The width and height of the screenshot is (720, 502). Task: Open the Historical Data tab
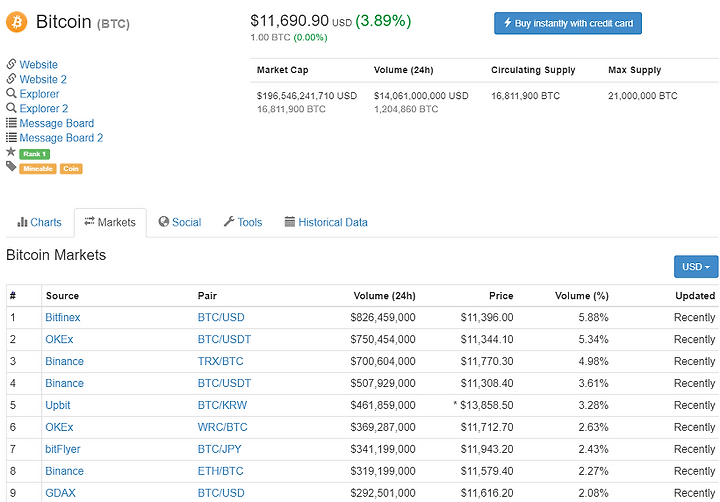coord(326,222)
